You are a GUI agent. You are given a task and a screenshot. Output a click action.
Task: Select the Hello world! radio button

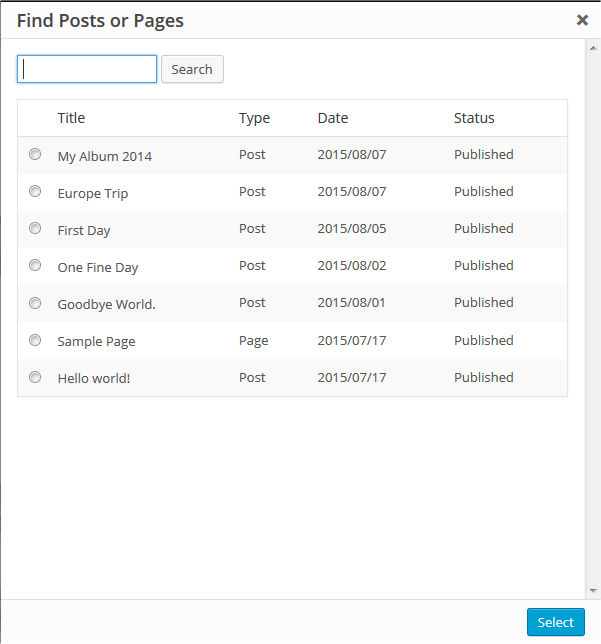pyautogui.click(x=35, y=377)
